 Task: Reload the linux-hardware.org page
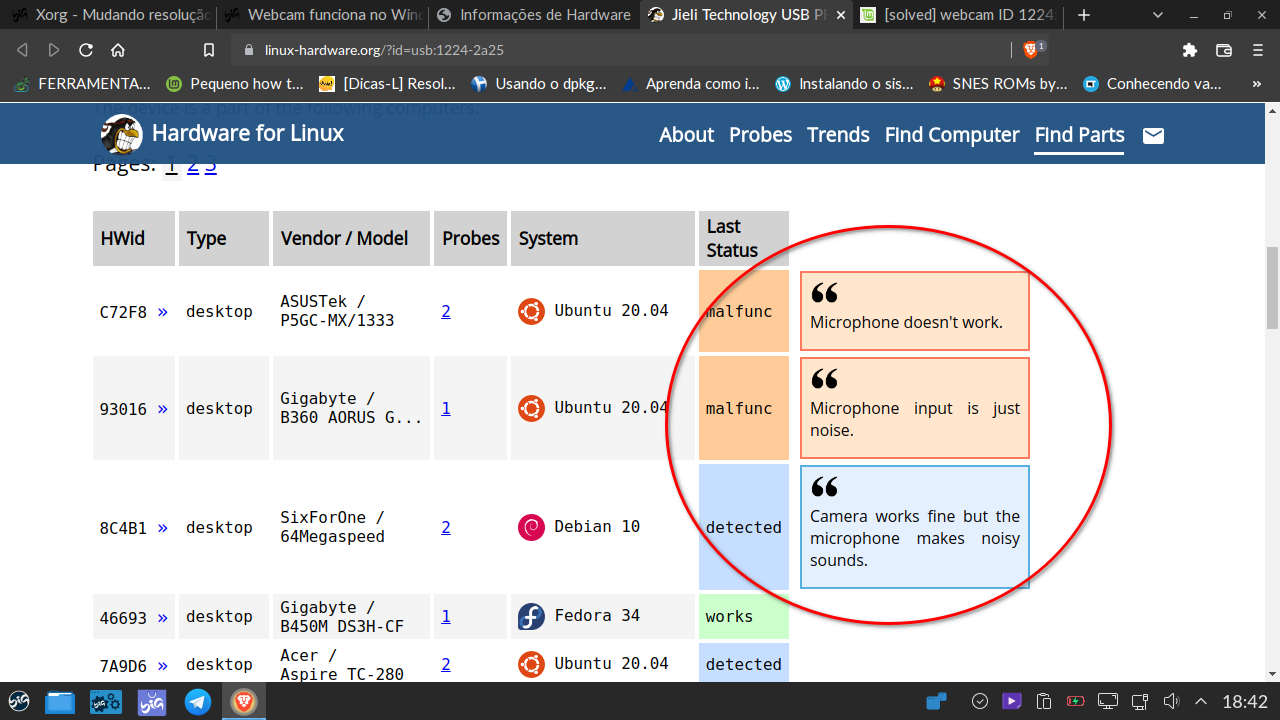tap(86, 50)
